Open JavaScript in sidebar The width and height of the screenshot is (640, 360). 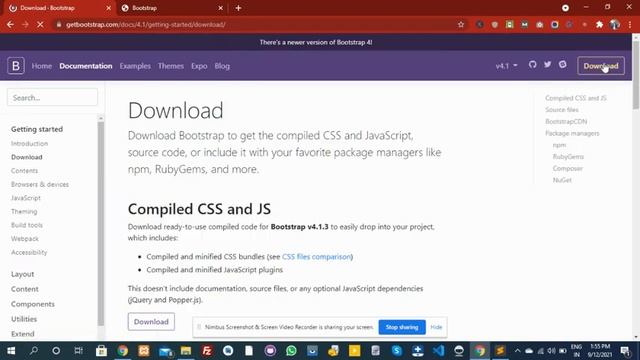pos(26,198)
